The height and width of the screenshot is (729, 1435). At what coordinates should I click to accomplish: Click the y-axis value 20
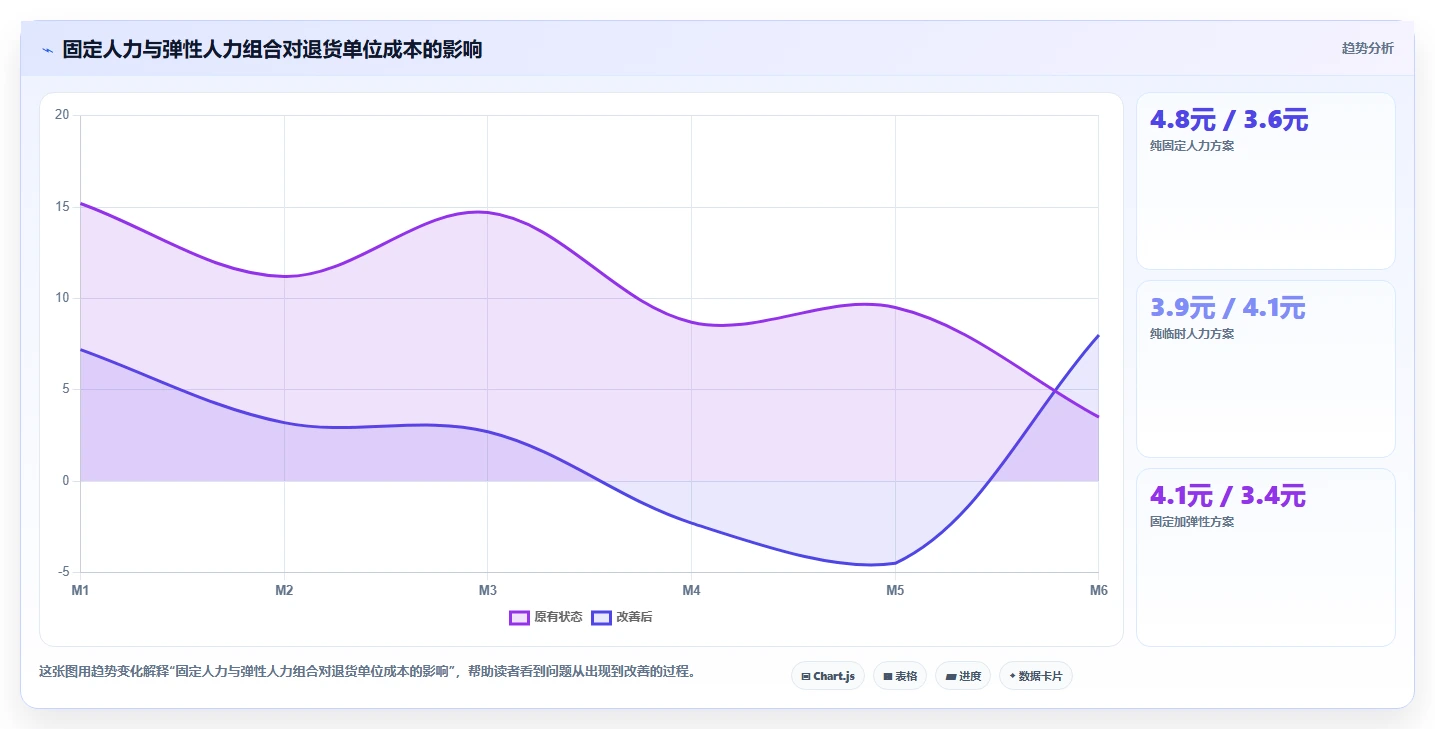pyautogui.click(x=62, y=115)
